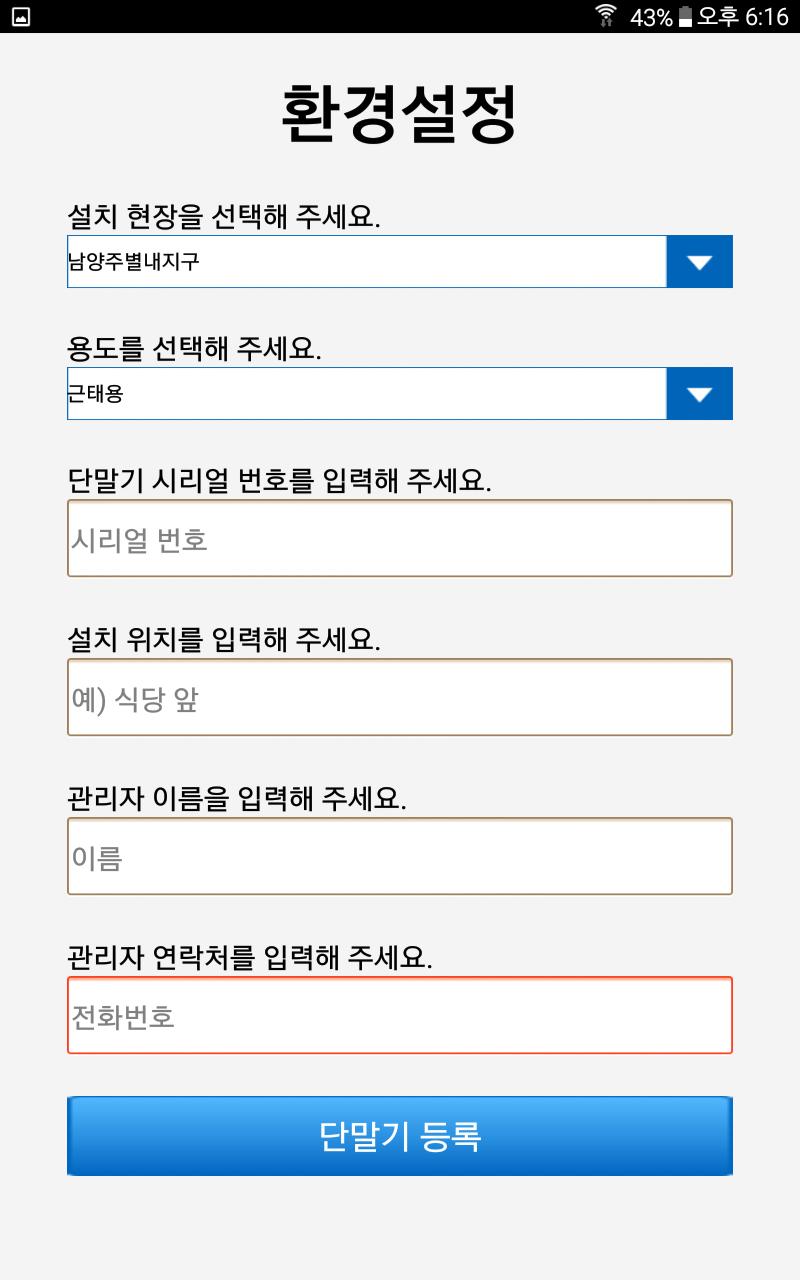Focus the manager 이름 input field
Image resolution: width=800 pixels, height=1280 pixels.
point(400,857)
